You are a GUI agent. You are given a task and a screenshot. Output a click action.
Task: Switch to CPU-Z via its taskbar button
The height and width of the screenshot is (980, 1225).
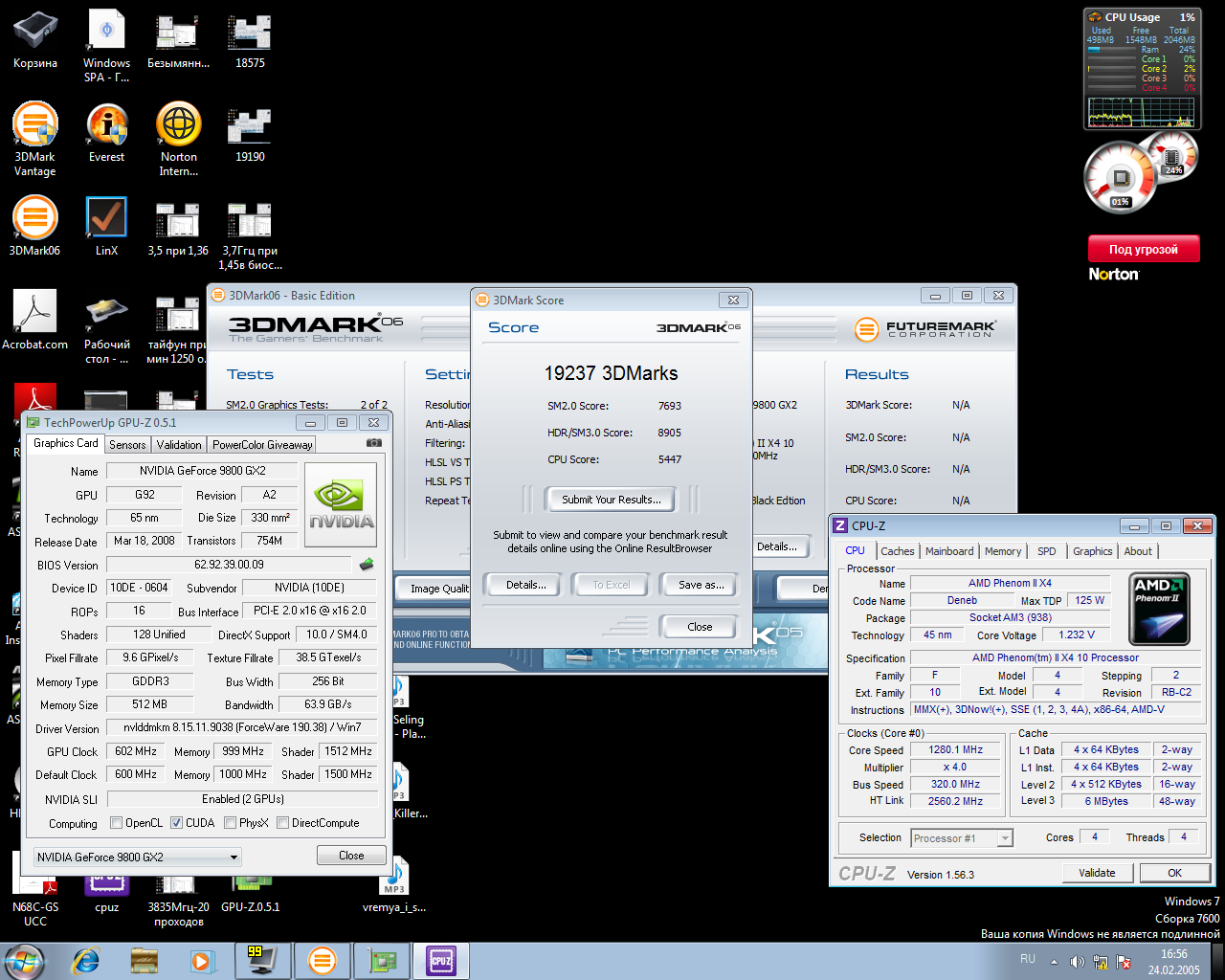(x=441, y=961)
